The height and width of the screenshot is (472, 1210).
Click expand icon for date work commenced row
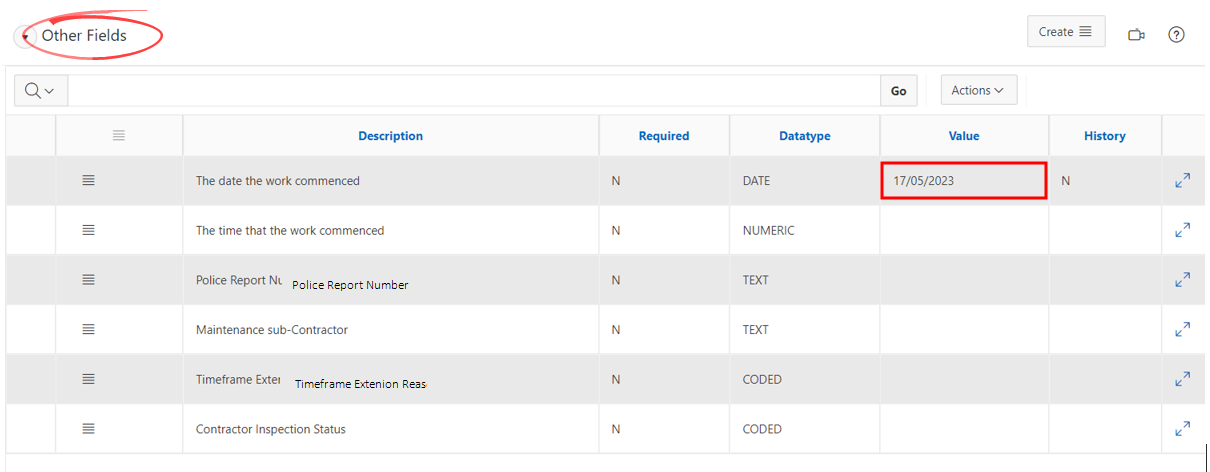[x=1182, y=181]
